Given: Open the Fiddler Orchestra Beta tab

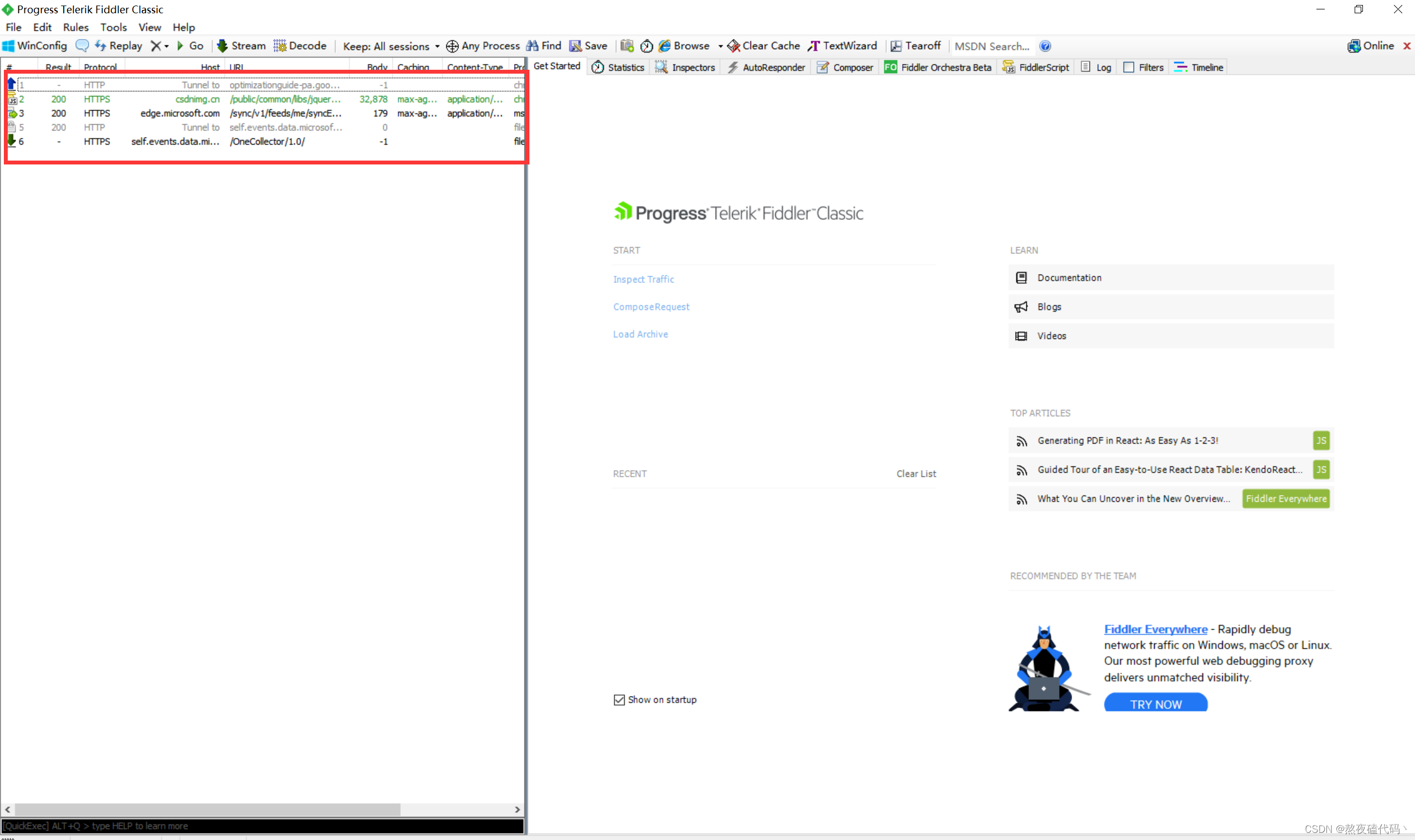Looking at the screenshot, I should point(938,68).
